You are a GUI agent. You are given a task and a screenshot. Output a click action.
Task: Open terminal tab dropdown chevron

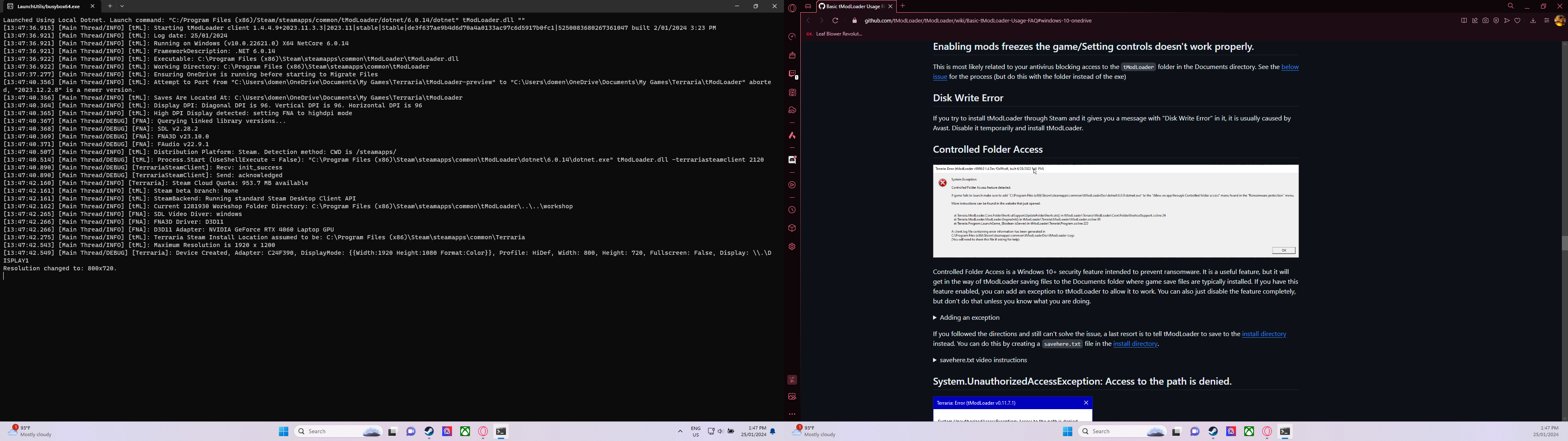coord(122,6)
